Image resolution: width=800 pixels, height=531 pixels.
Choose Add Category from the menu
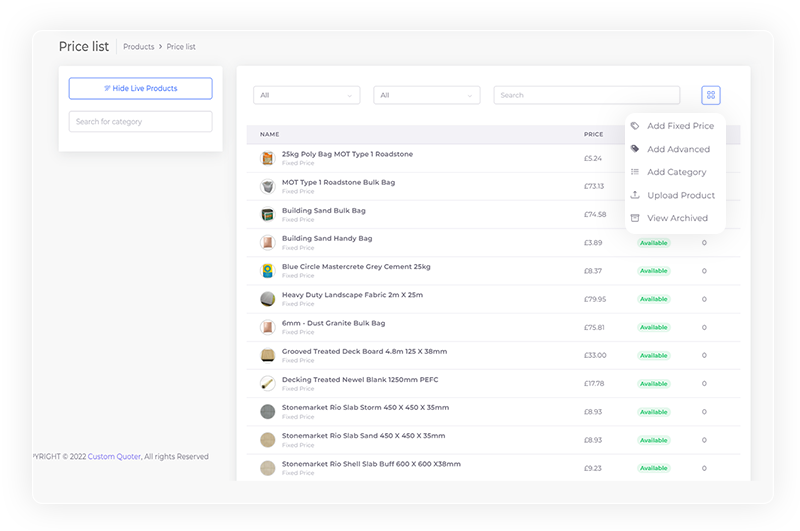[x=677, y=172]
